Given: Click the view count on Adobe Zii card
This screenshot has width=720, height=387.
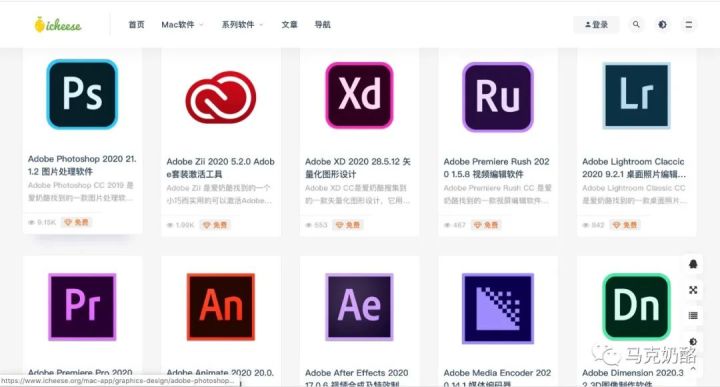Looking at the screenshot, I should tap(180, 225).
